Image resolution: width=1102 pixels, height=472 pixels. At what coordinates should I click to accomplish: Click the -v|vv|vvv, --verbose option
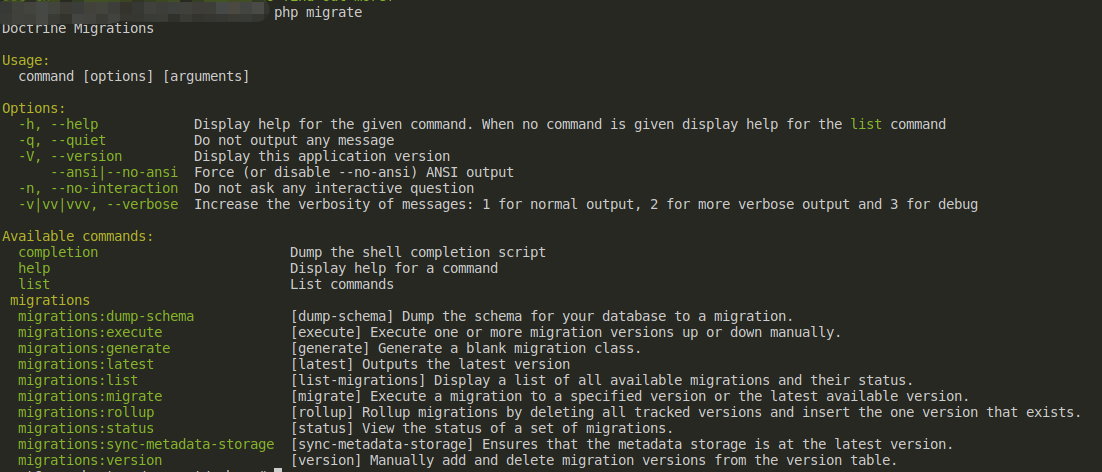[x=98, y=204]
